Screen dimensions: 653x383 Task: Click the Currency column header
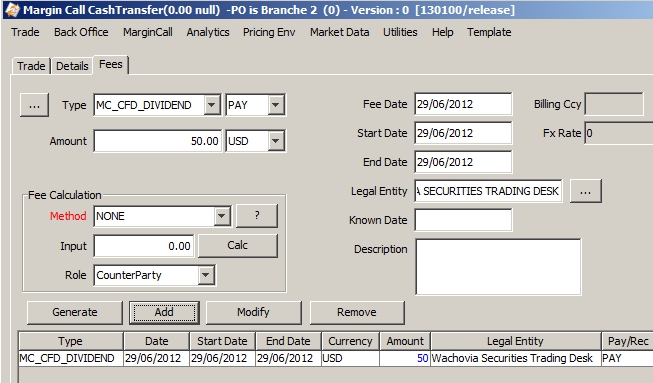pyautogui.click(x=350, y=341)
